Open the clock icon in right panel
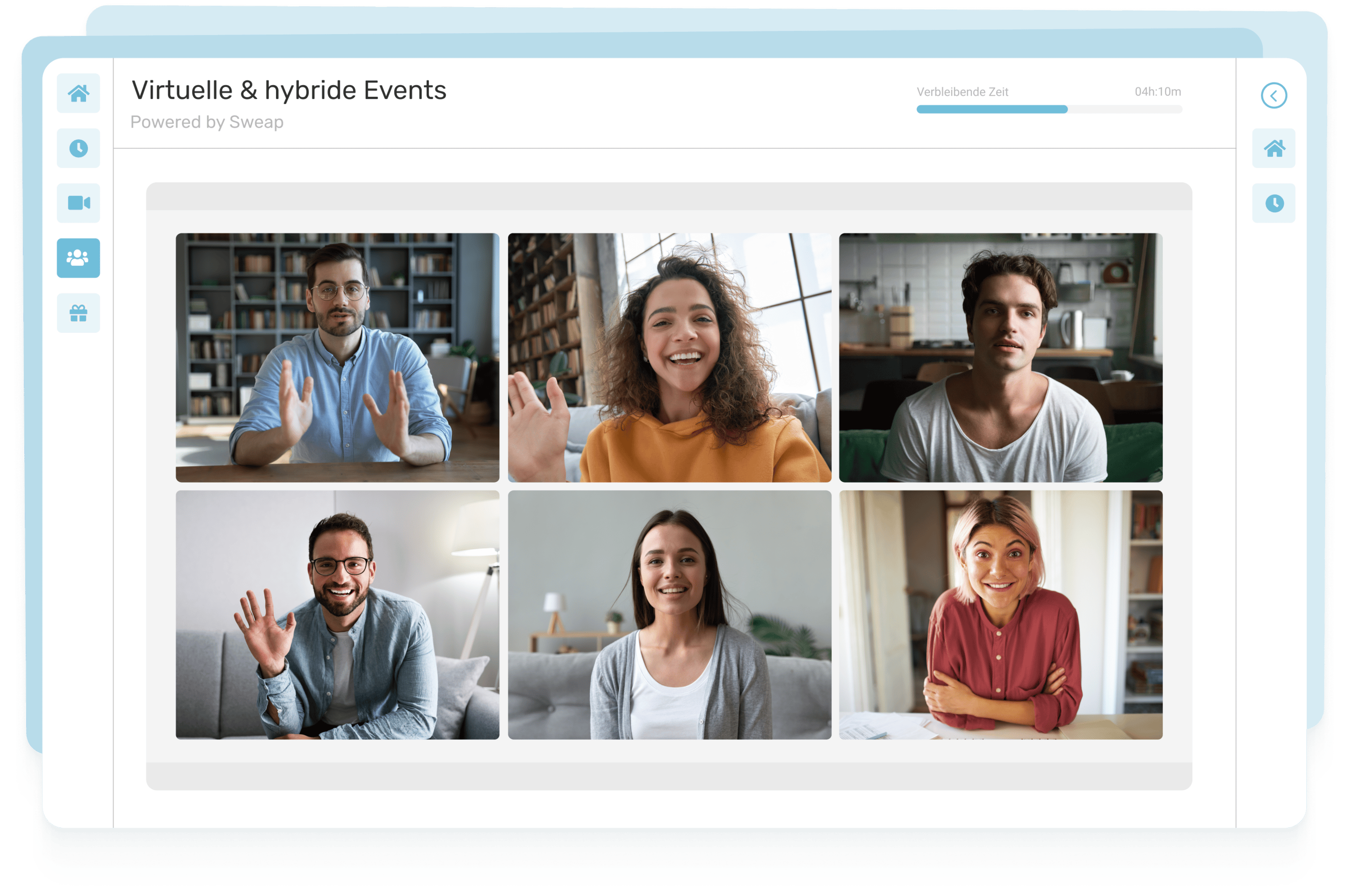This screenshot has width=1347, height=896. click(1274, 203)
